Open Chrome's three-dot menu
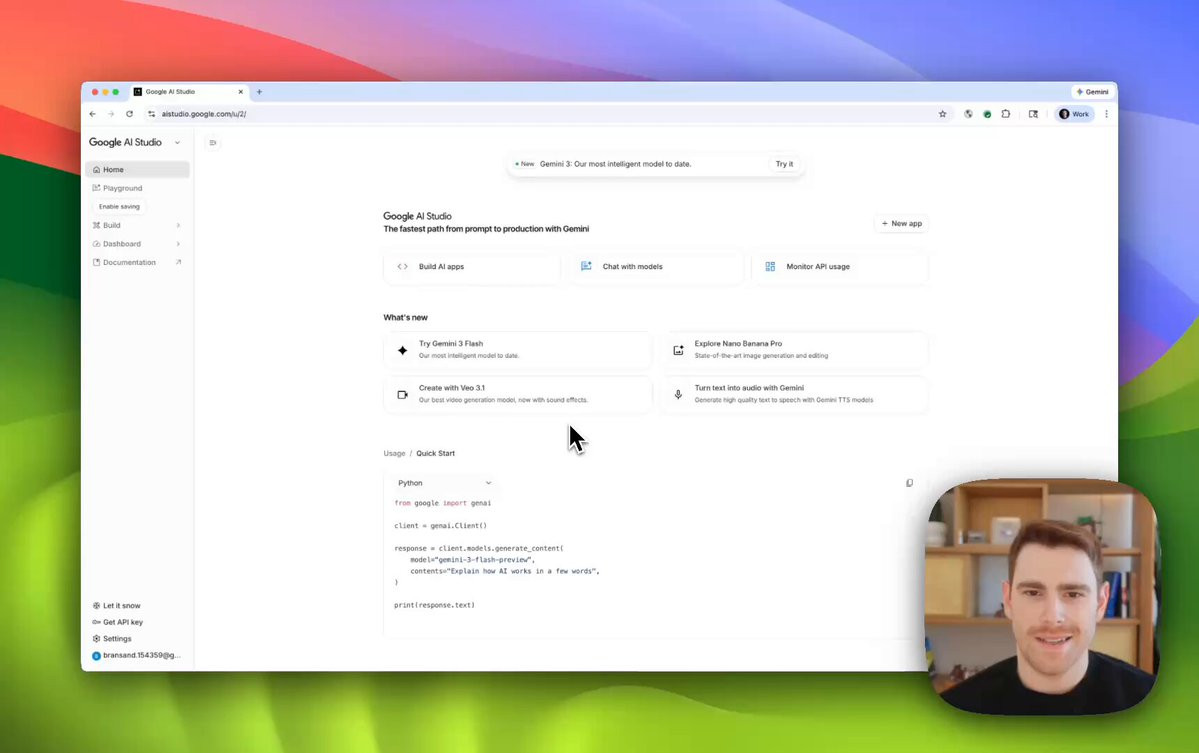The image size is (1199, 753). click(1106, 114)
